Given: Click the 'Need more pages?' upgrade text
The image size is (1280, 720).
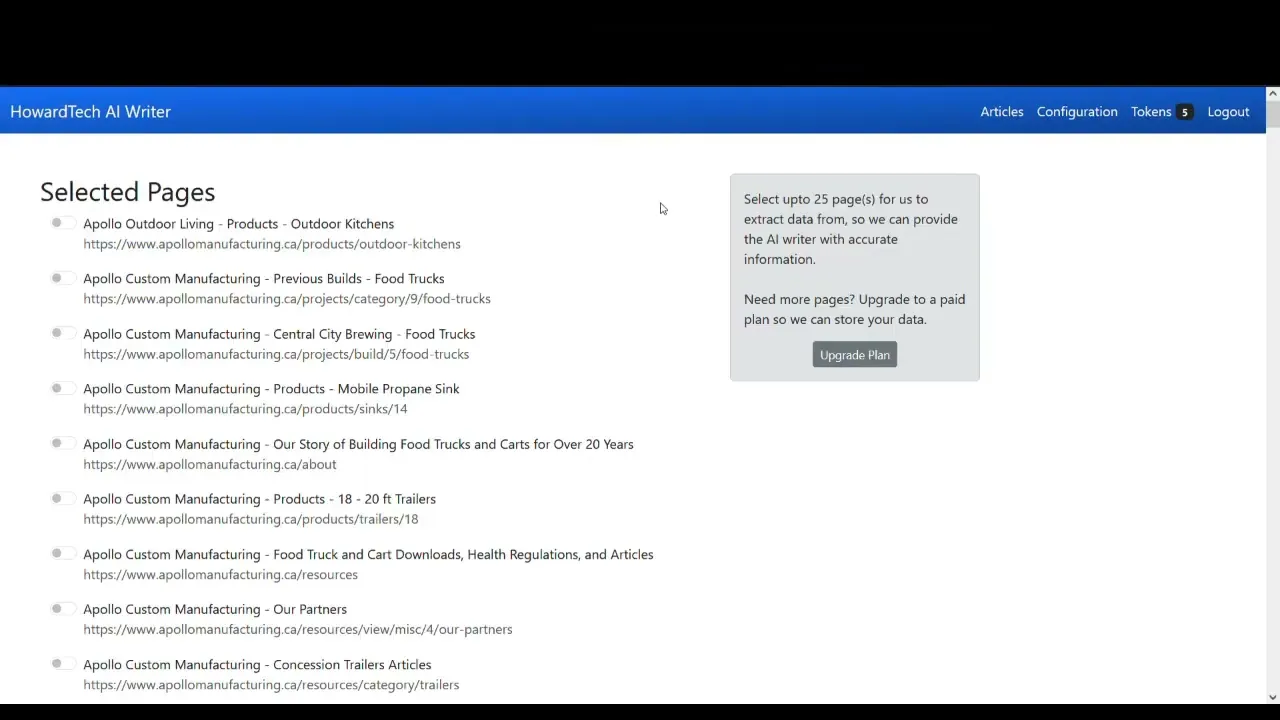Looking at the screenshot, I should 854,309.
